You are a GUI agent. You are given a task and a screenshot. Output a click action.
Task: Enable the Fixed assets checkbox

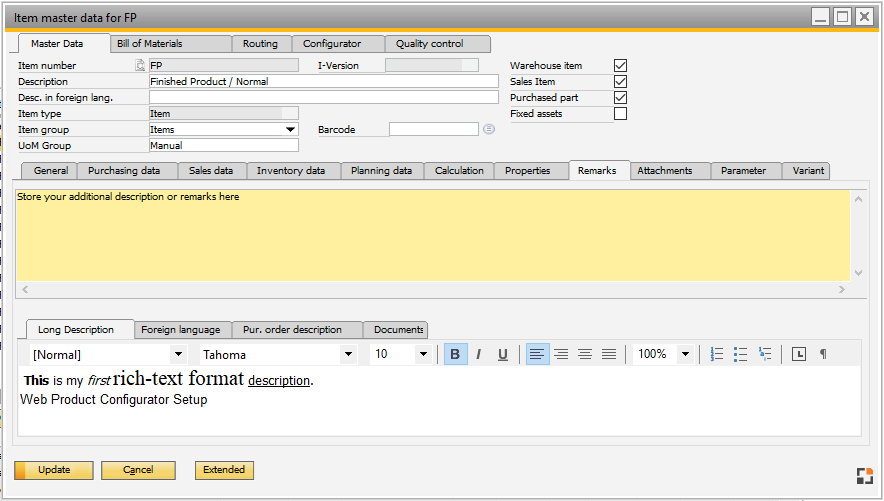(620, 114)
